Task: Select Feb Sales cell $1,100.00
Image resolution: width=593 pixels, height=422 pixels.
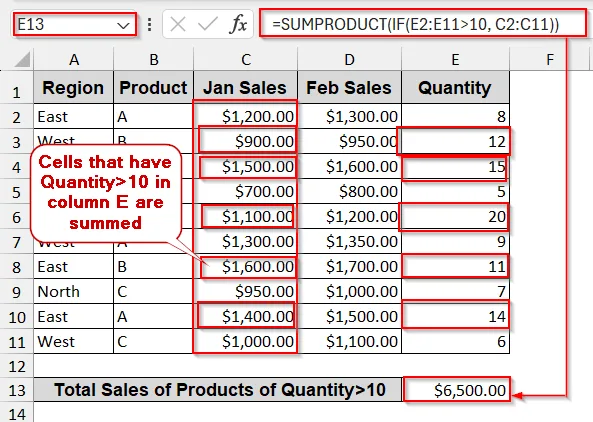Action: [349, 341]
